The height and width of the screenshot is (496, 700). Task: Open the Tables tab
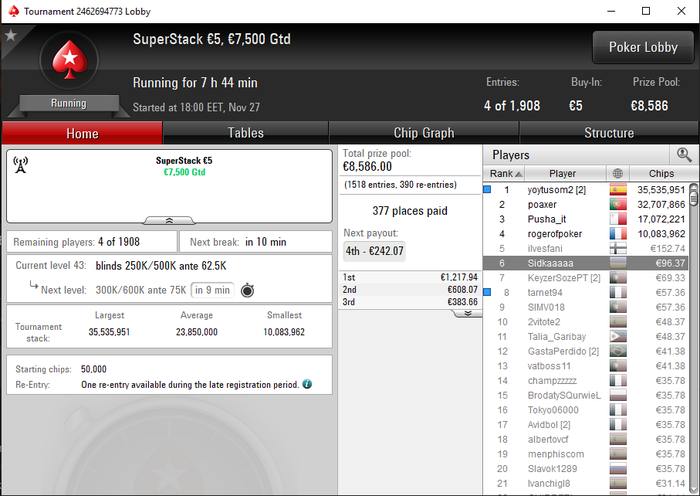pyautogui.click(x=246, y=133)
